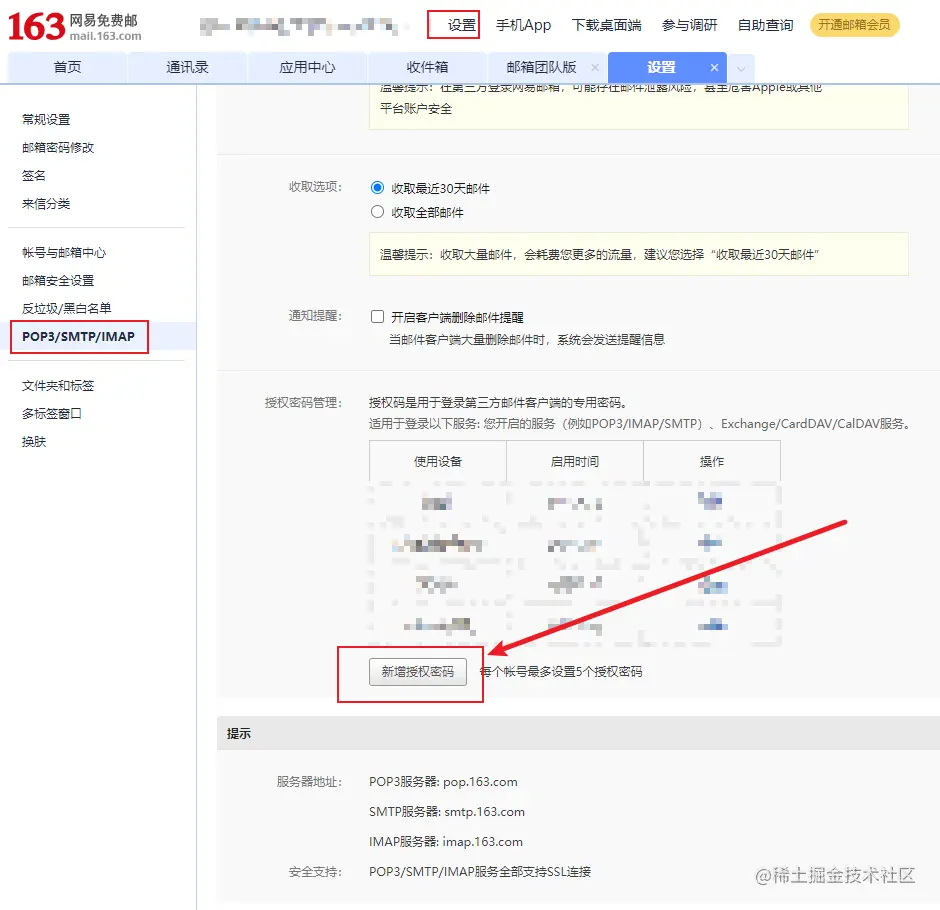Open the 手机App link
This screenshot has height=910, width=940.
pyautogui.click(x=523, y=25)
